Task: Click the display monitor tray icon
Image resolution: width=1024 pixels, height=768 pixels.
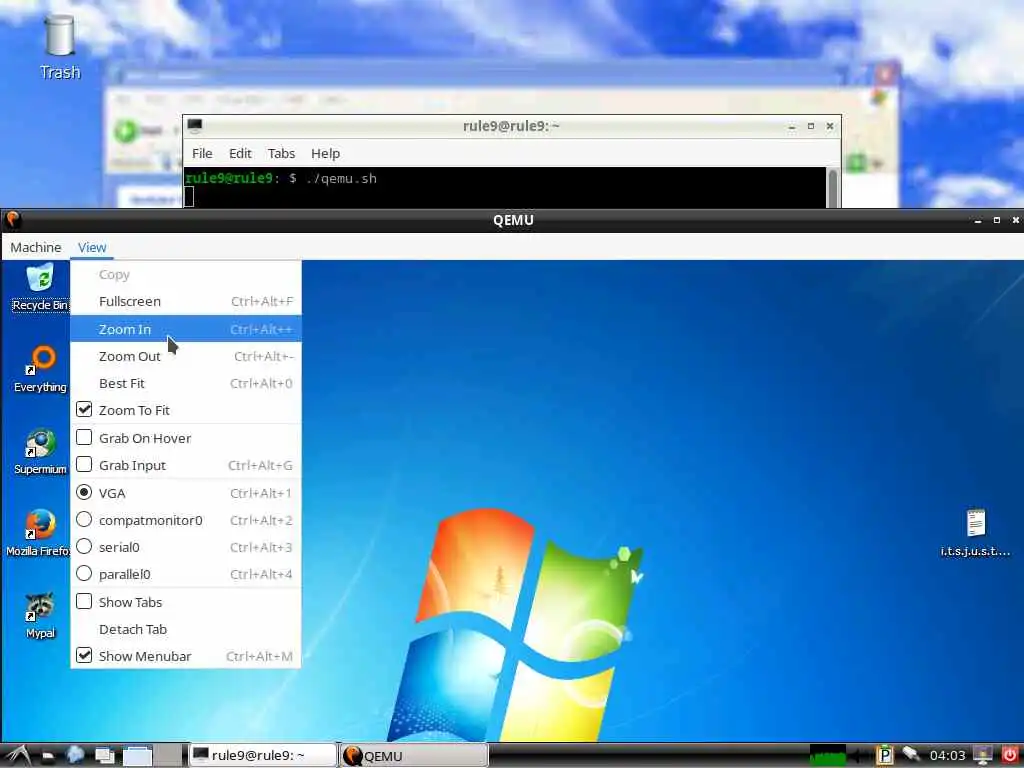Action: [982, 755]
